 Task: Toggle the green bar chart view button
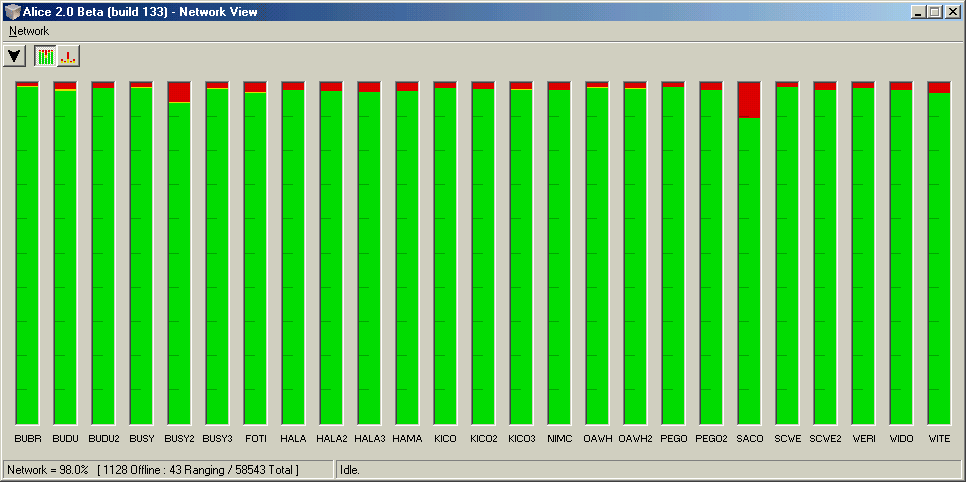[x=45, y=56]
